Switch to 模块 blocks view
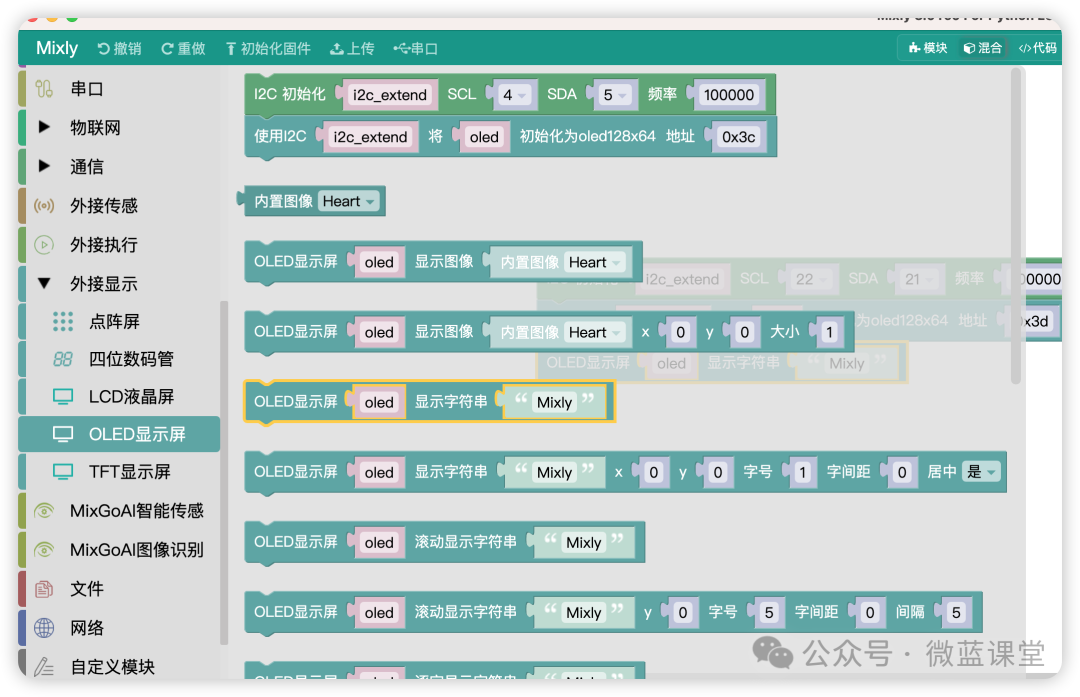1080x697 pixels. [928, 48]
